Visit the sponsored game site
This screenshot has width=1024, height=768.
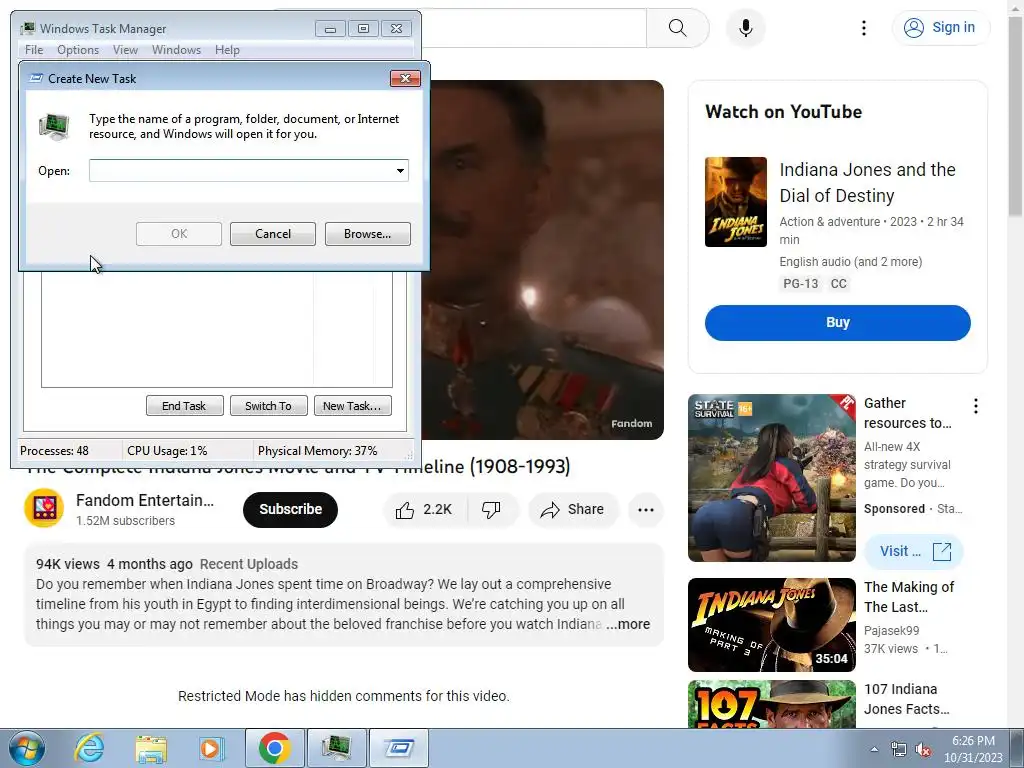(914, 551)
